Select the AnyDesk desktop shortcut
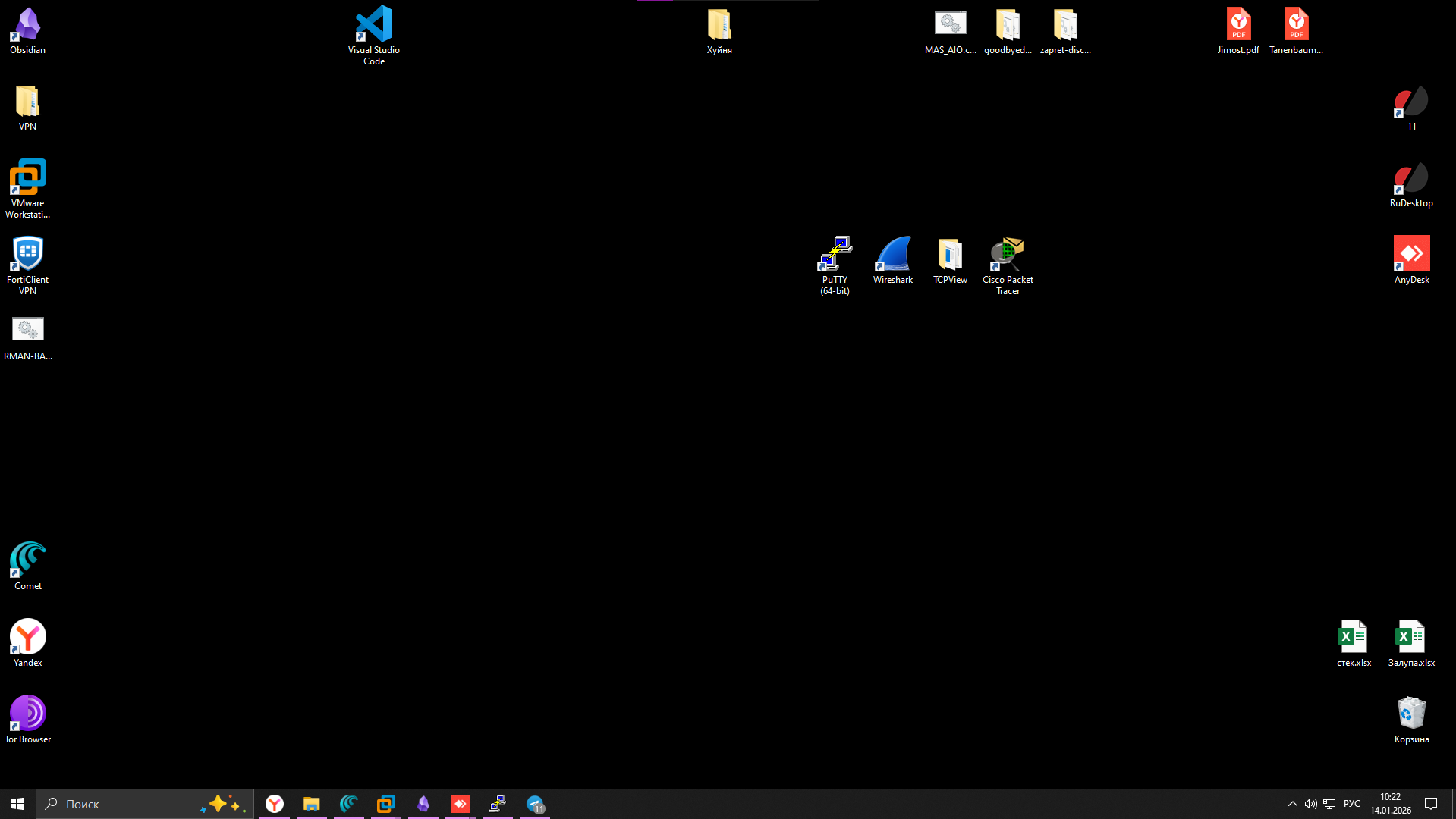 coord(1412,261)
